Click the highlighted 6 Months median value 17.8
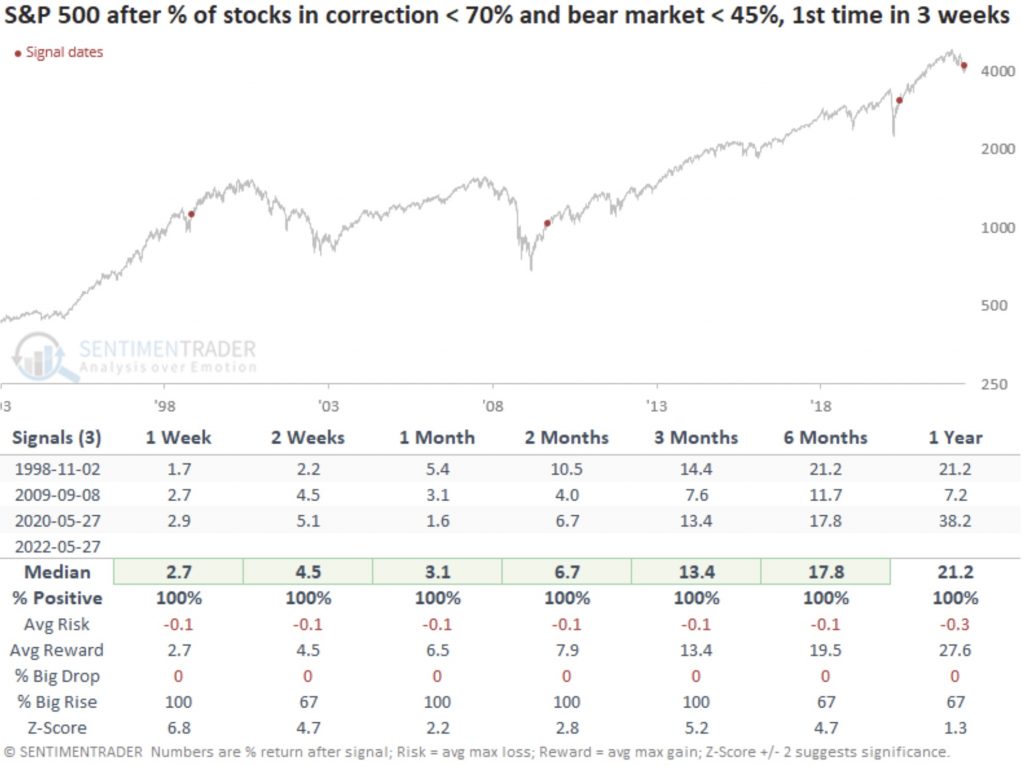 coord(825,571)
